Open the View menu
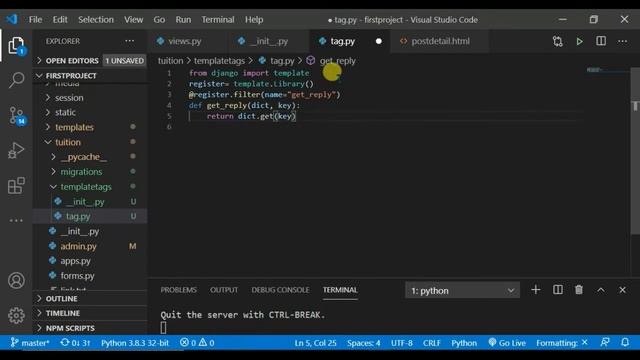This screenshot has width=640, height=360. tap(133, 20)
